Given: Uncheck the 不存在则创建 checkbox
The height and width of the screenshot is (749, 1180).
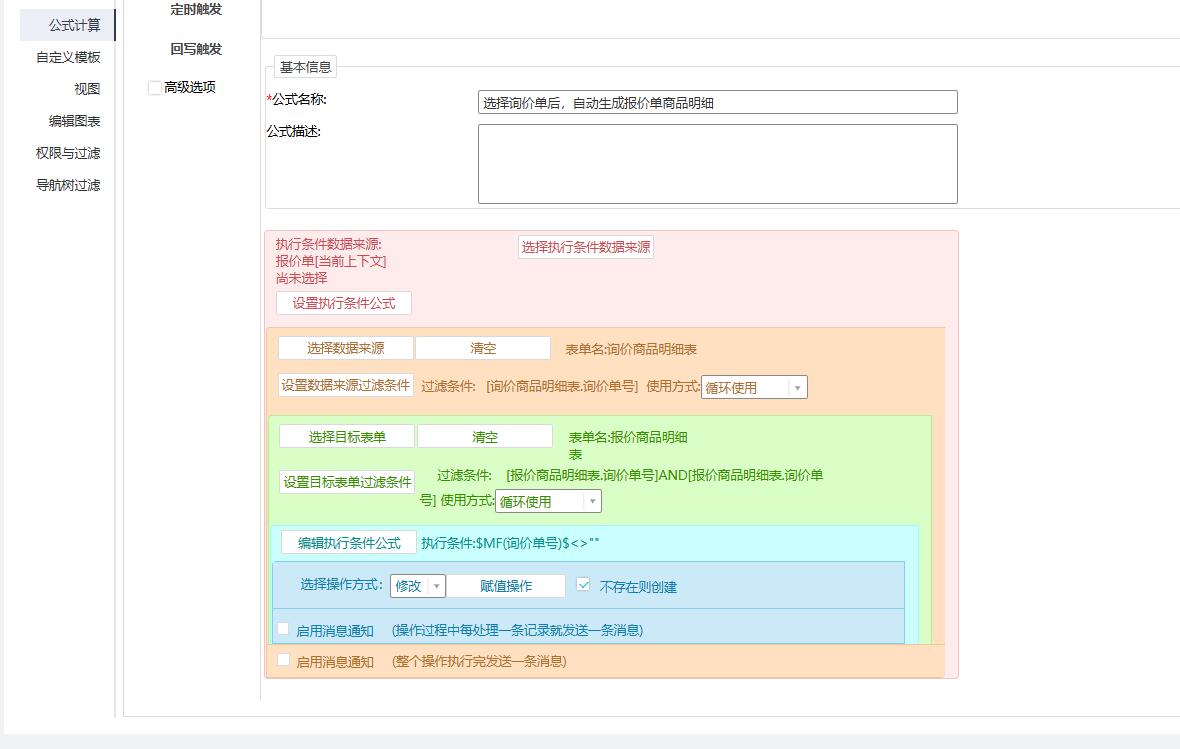Looking at the screenshot, I should click(x=584, y=586).
